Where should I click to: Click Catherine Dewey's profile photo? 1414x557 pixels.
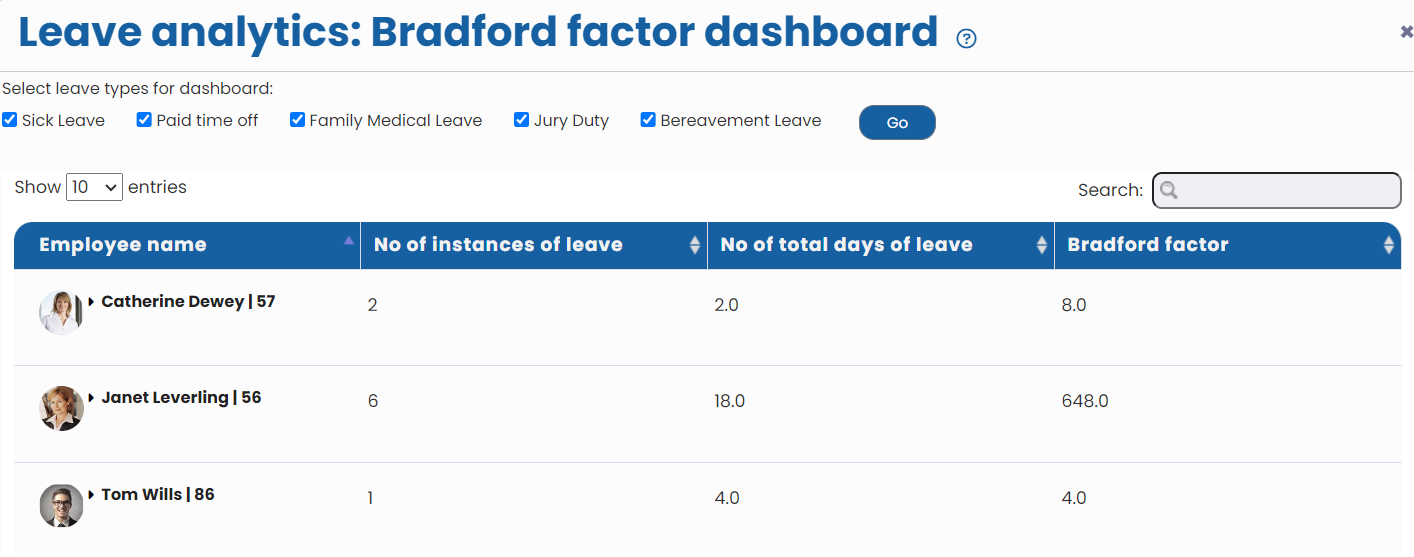point(60,312)
